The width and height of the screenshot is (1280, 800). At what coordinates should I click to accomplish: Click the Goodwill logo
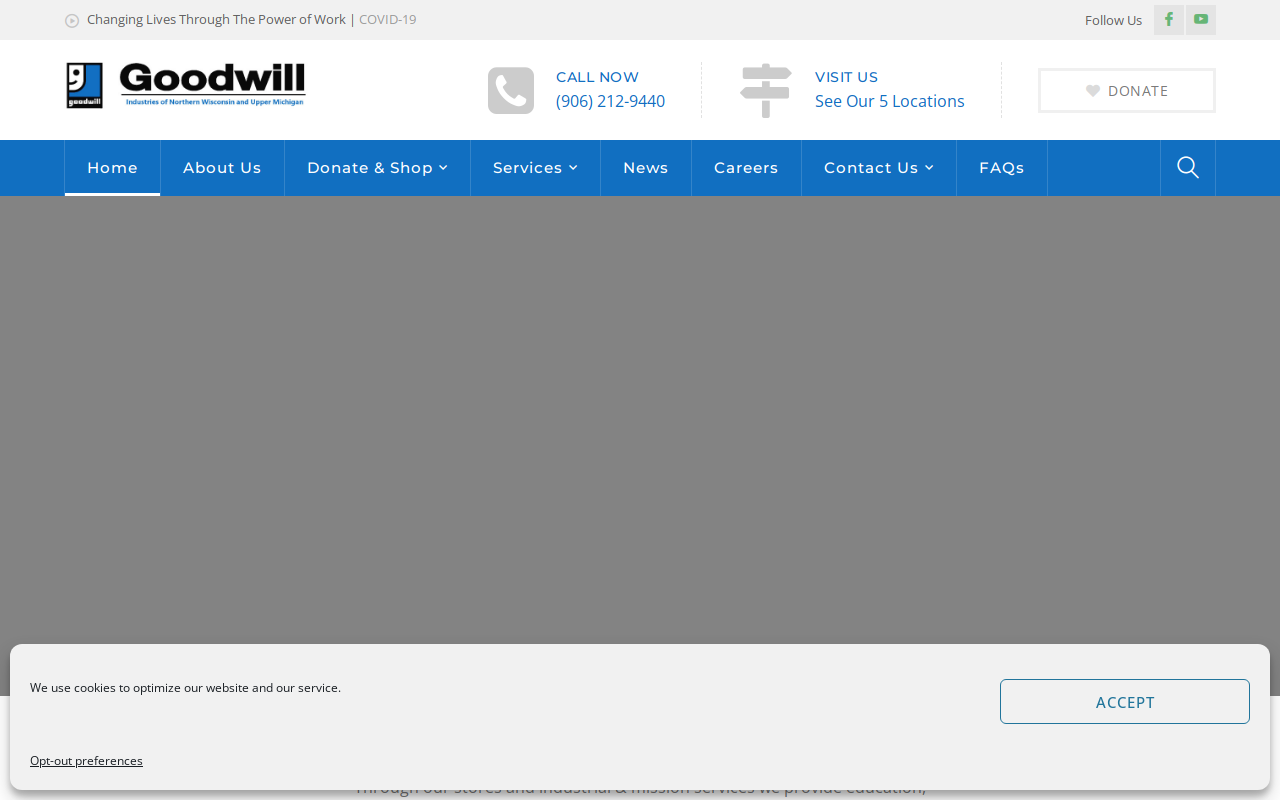tap(186, 85)
